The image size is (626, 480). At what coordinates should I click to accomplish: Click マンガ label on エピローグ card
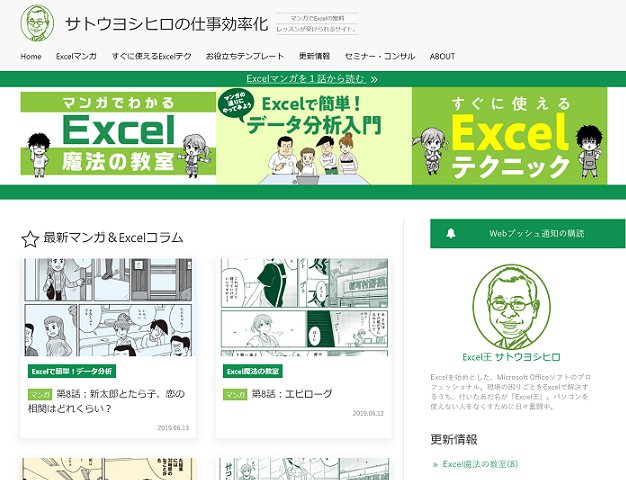tap(235, 395)
